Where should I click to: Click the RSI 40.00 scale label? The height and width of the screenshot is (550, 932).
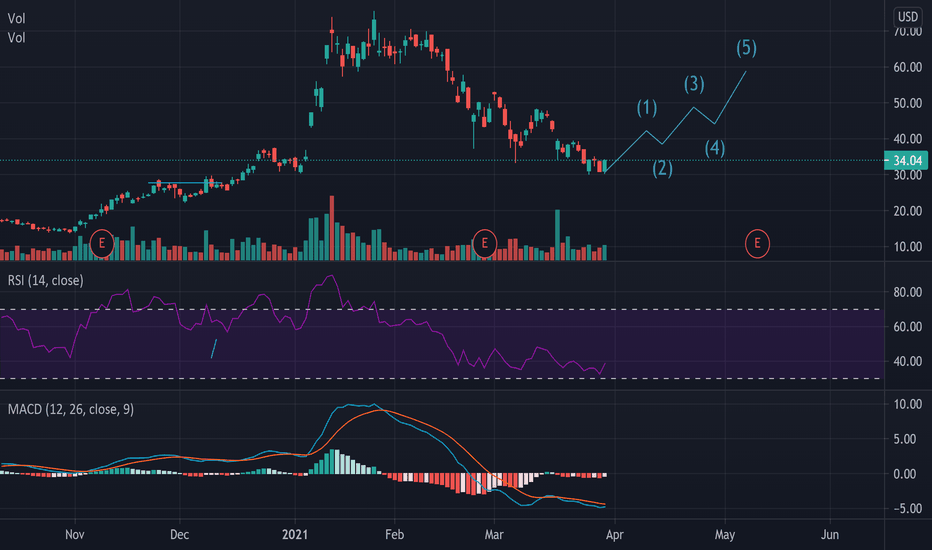click(x=908, y=361)
